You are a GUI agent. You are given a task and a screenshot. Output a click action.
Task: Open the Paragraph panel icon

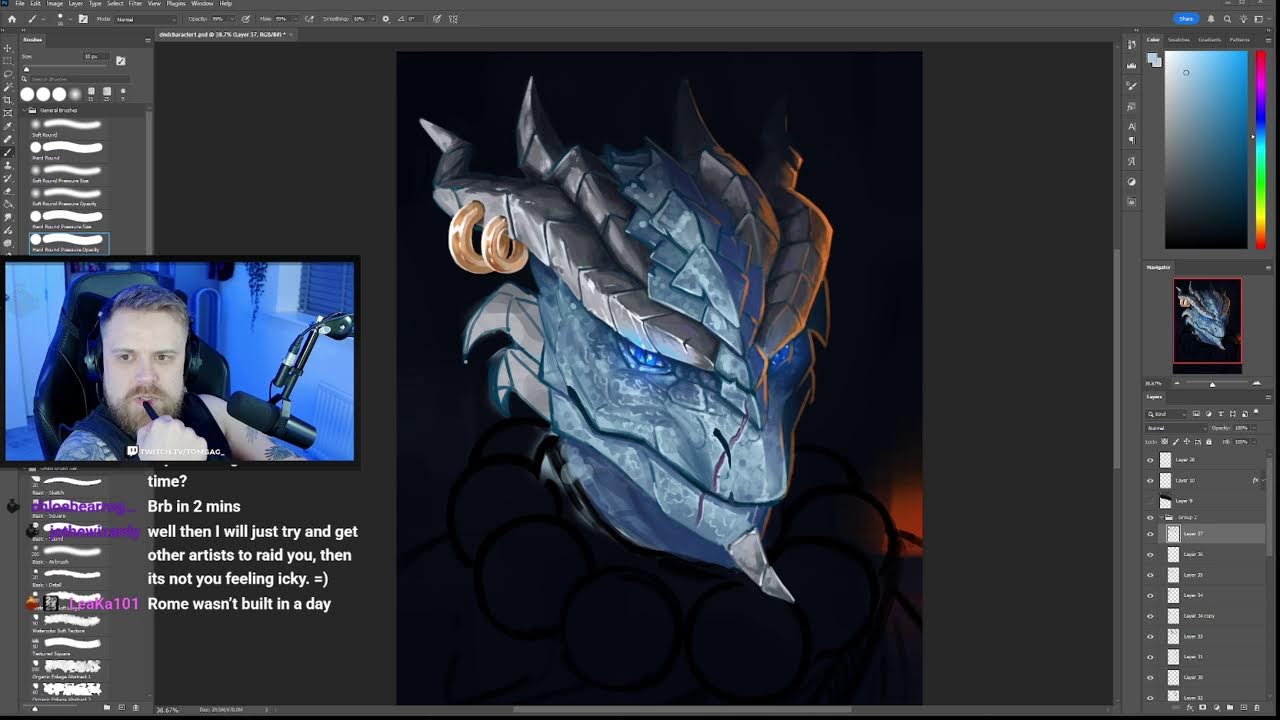1132,140
